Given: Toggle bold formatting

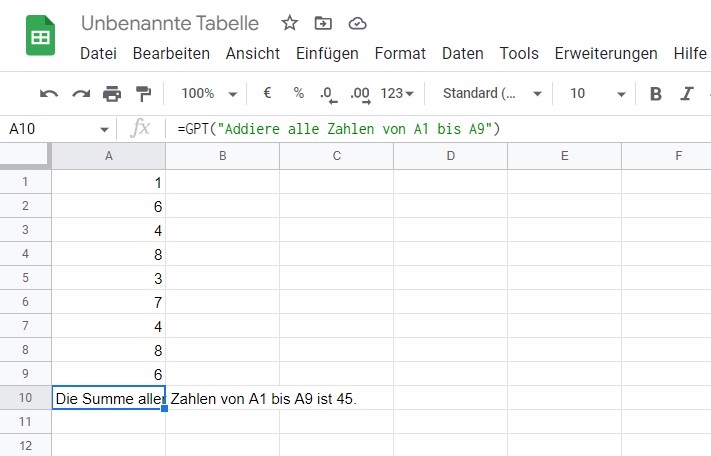Looking at the screenshot, I should pyautogui.click(x=656, y=94).
